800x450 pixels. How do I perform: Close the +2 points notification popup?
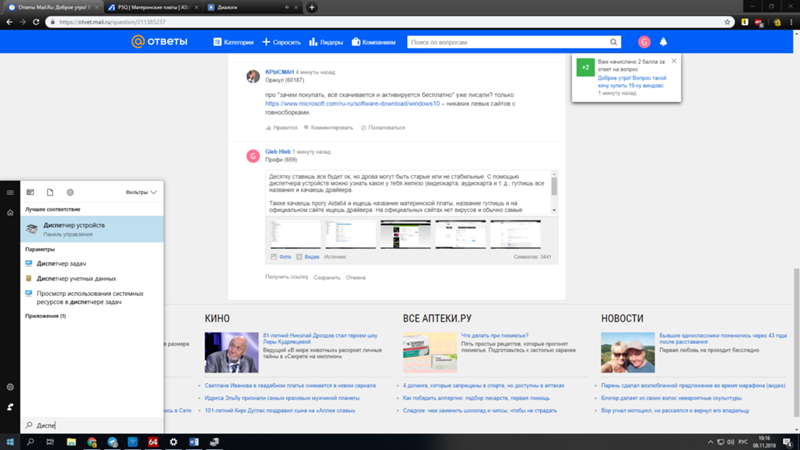pyautogui.click(x=674, y=61)
